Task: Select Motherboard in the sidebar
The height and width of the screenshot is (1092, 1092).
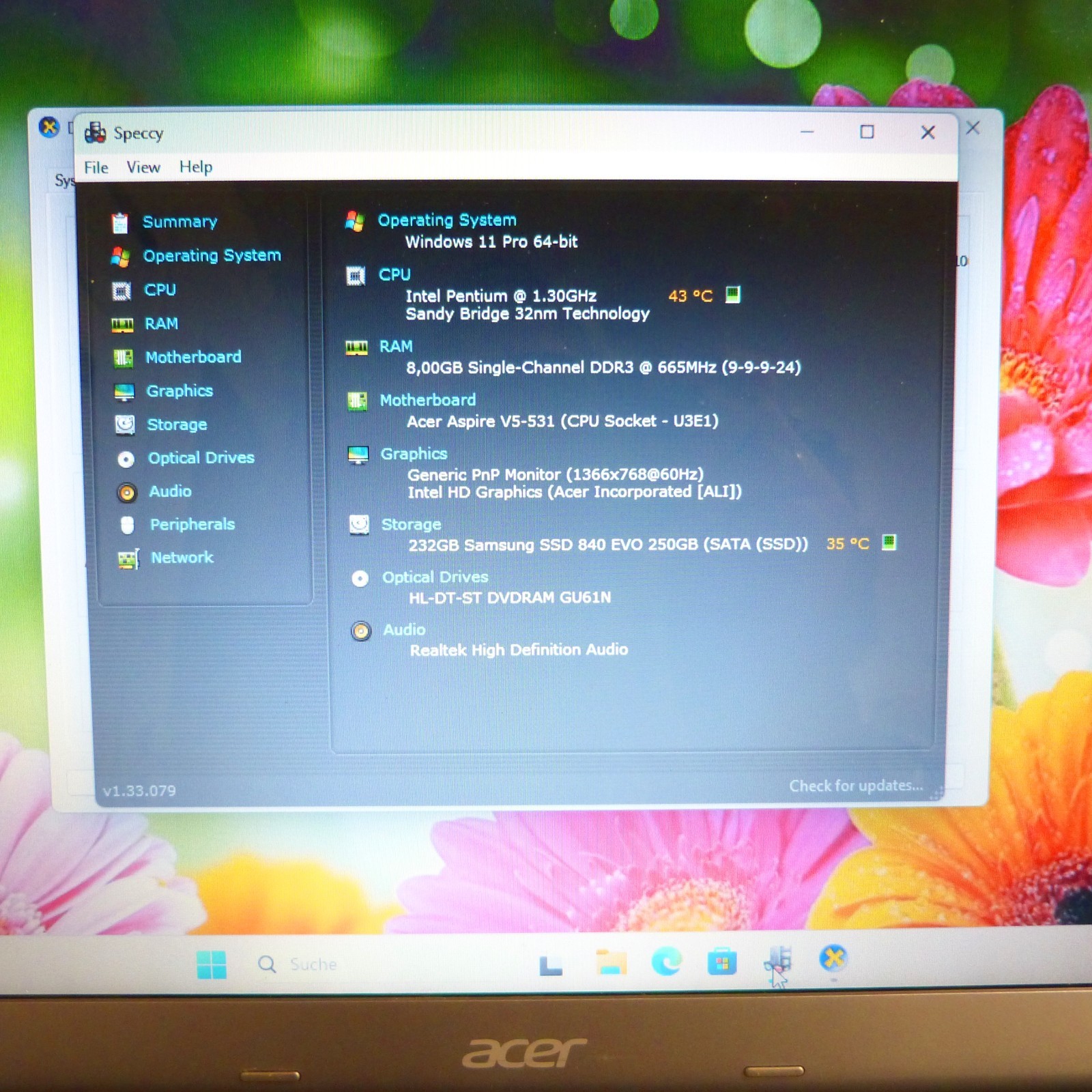Action: [x=193, y=357]
